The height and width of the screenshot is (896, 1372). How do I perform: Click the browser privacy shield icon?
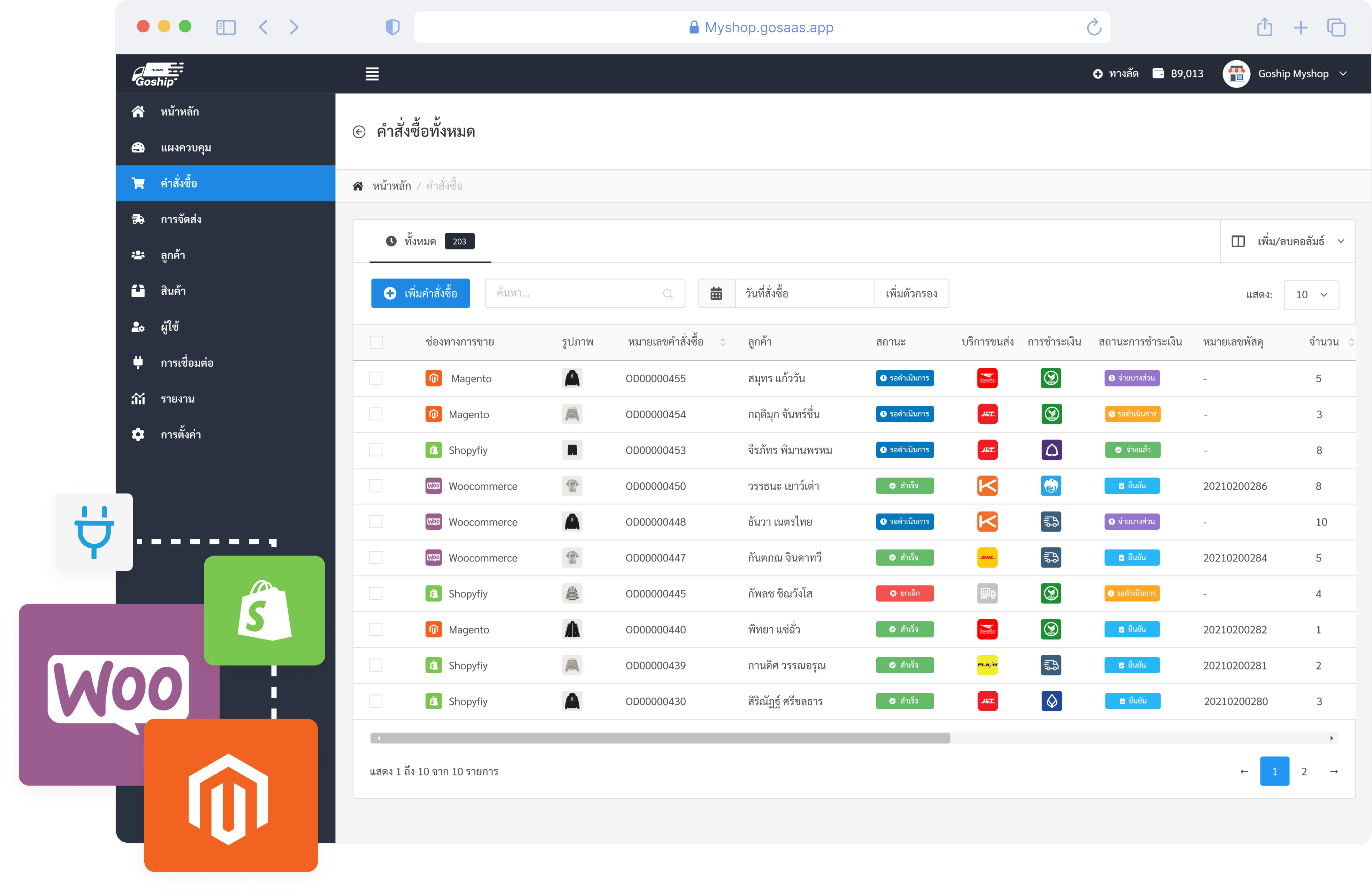click(x=392, y=27)
